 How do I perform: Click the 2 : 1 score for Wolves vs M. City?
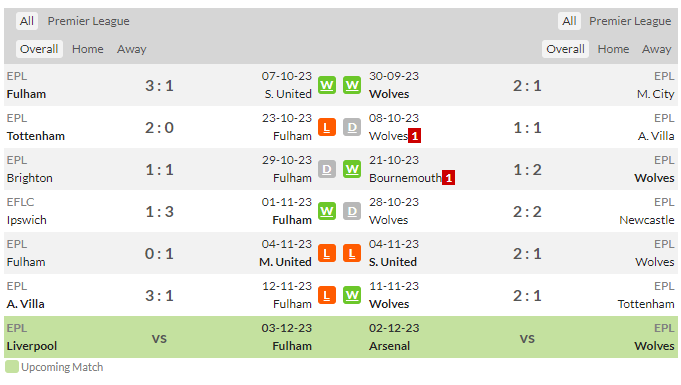pyautogui.click(x=527, y=86)
